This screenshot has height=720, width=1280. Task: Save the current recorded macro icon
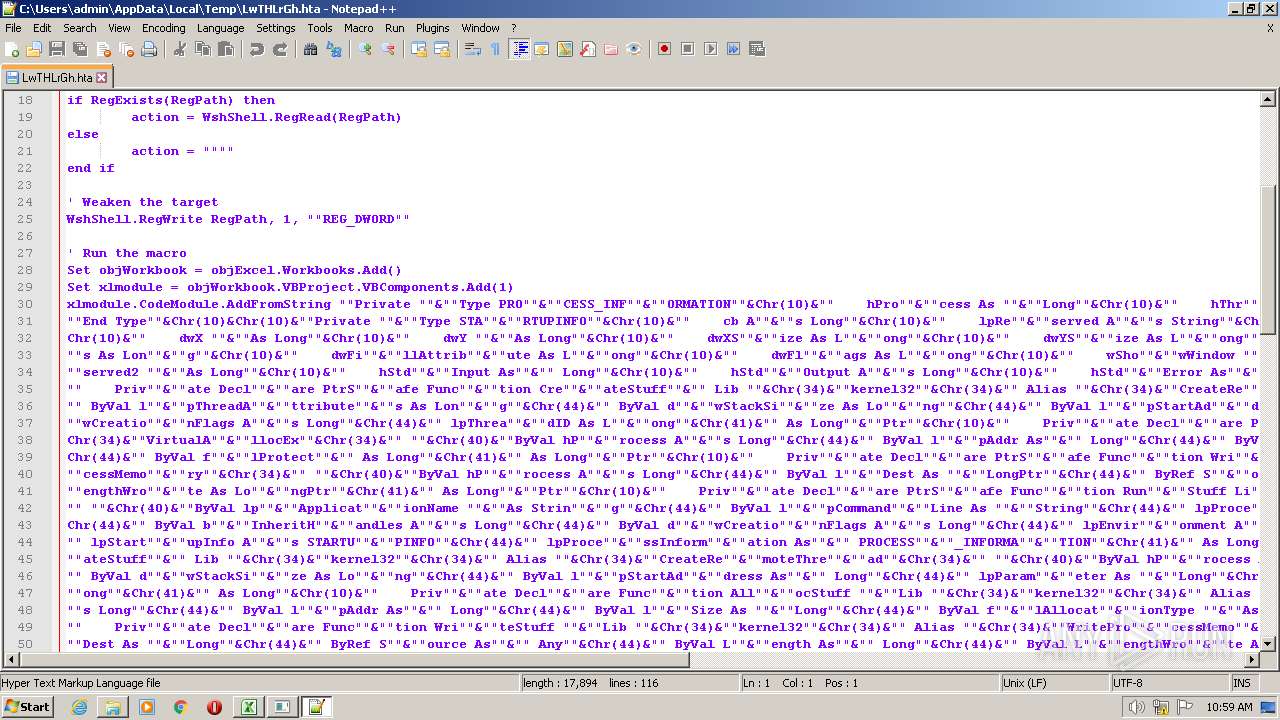tap(756, 49)
